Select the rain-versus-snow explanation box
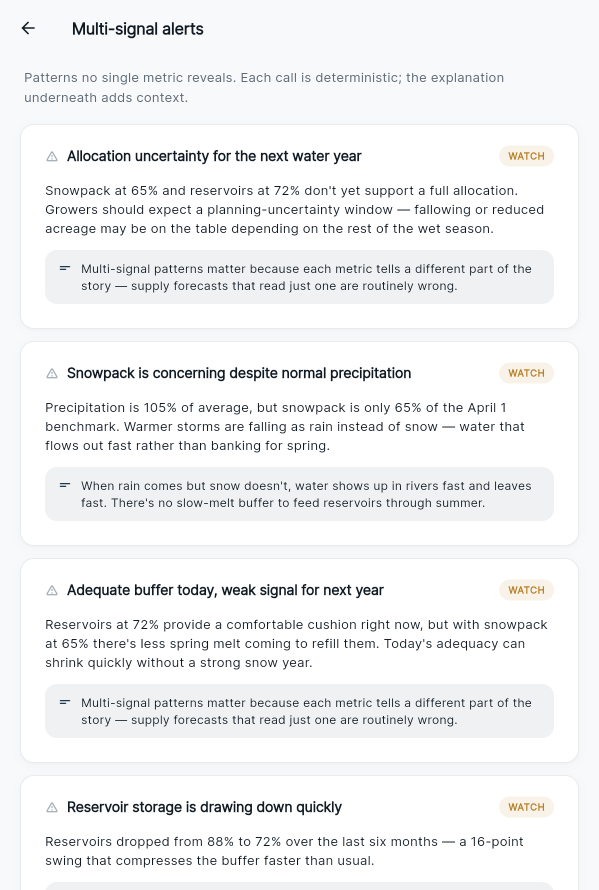The height and width of the screenshot is (890, 599). 299,494
